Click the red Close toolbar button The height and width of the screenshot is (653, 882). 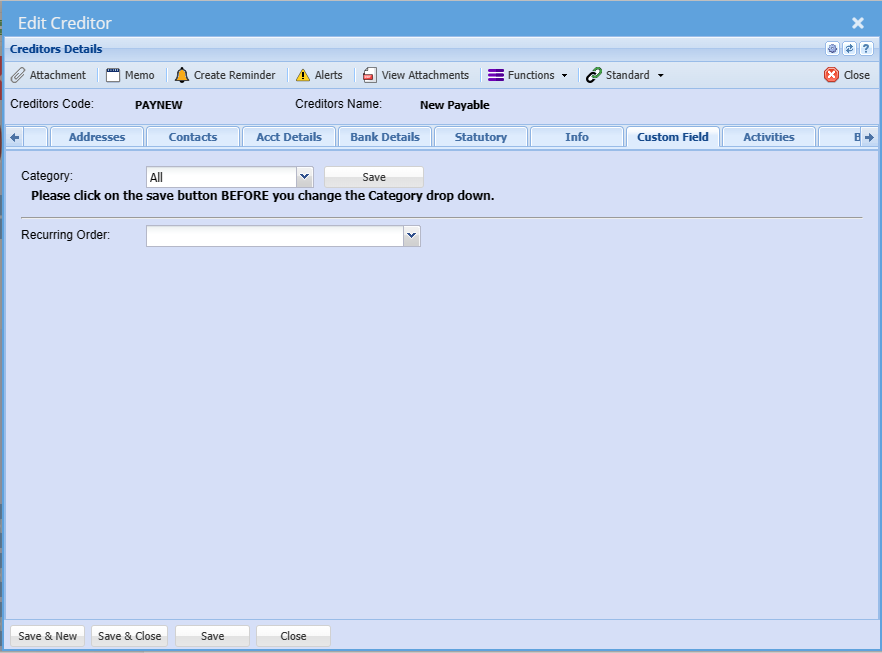[846, 75]
